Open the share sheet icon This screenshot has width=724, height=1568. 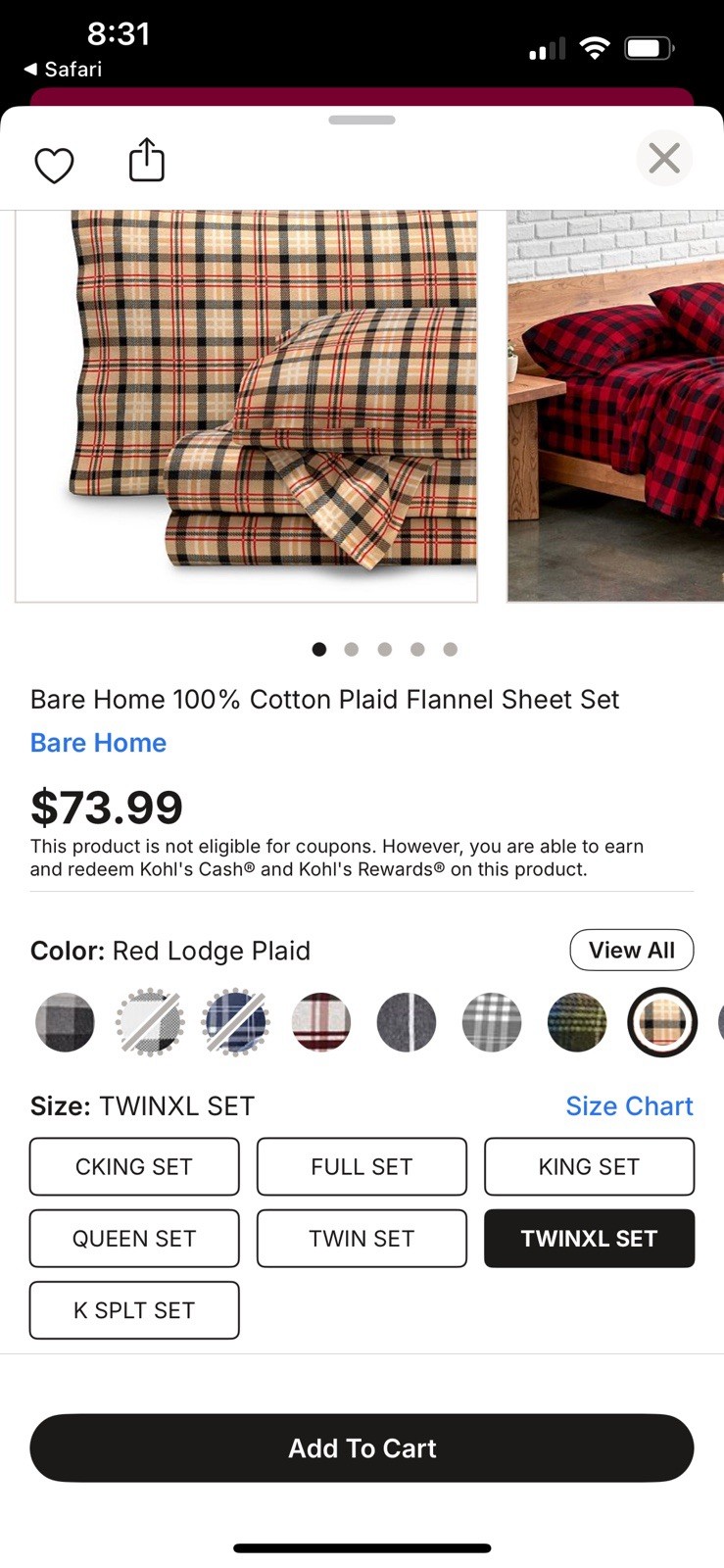pos(147,160)
